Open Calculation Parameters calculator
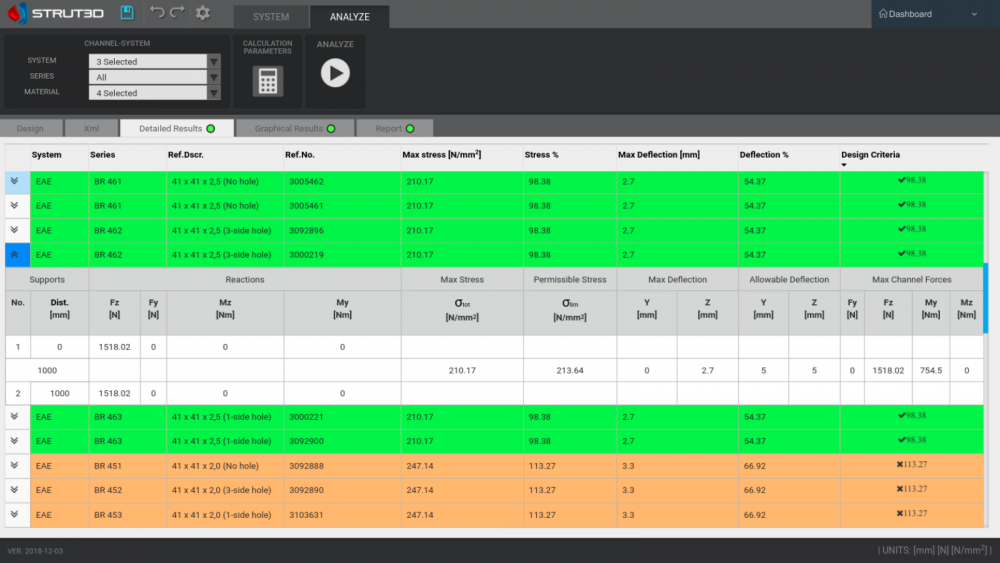 point(268,82)
